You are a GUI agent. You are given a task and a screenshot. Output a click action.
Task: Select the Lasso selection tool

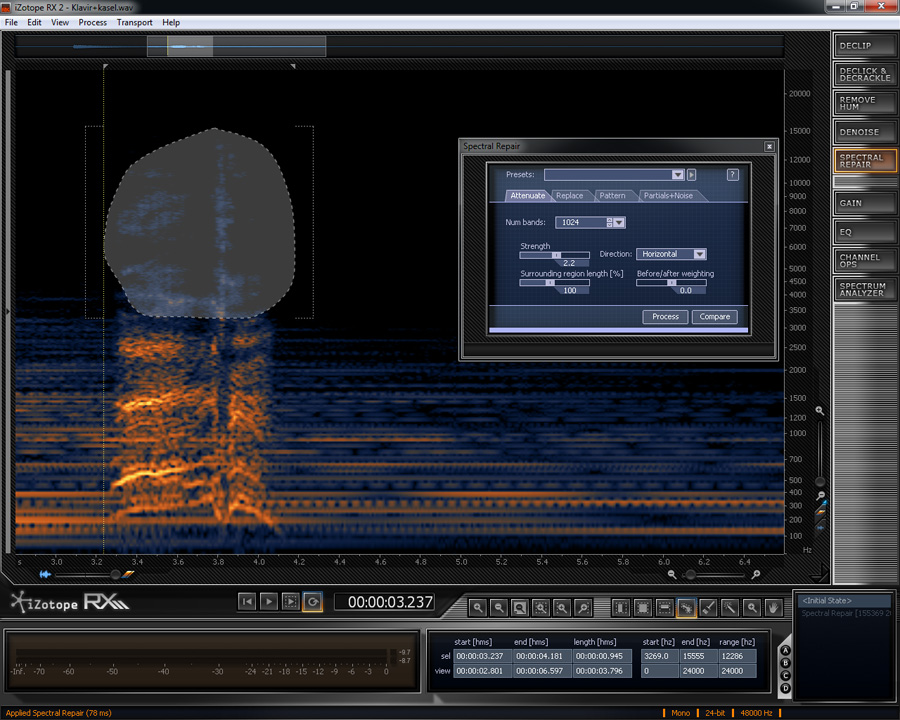[687, 607]
